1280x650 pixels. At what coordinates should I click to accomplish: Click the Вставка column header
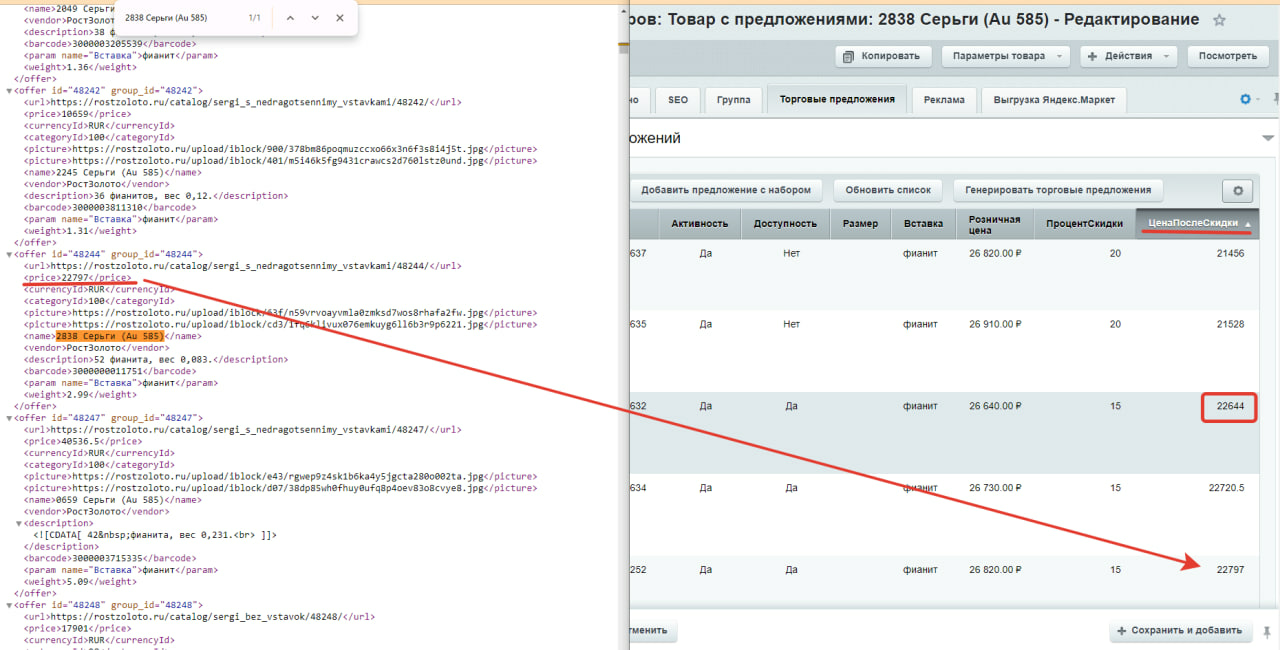(x=923, y=224)
